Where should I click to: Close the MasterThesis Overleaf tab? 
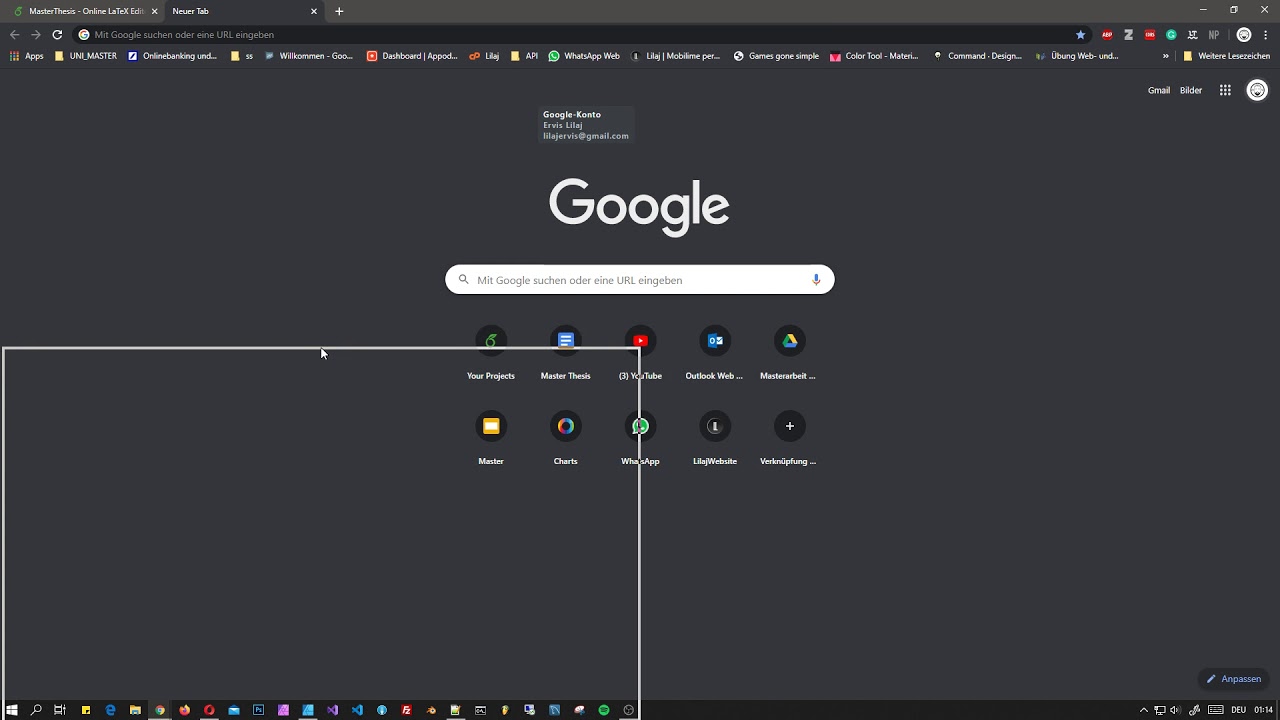point(155,11)
